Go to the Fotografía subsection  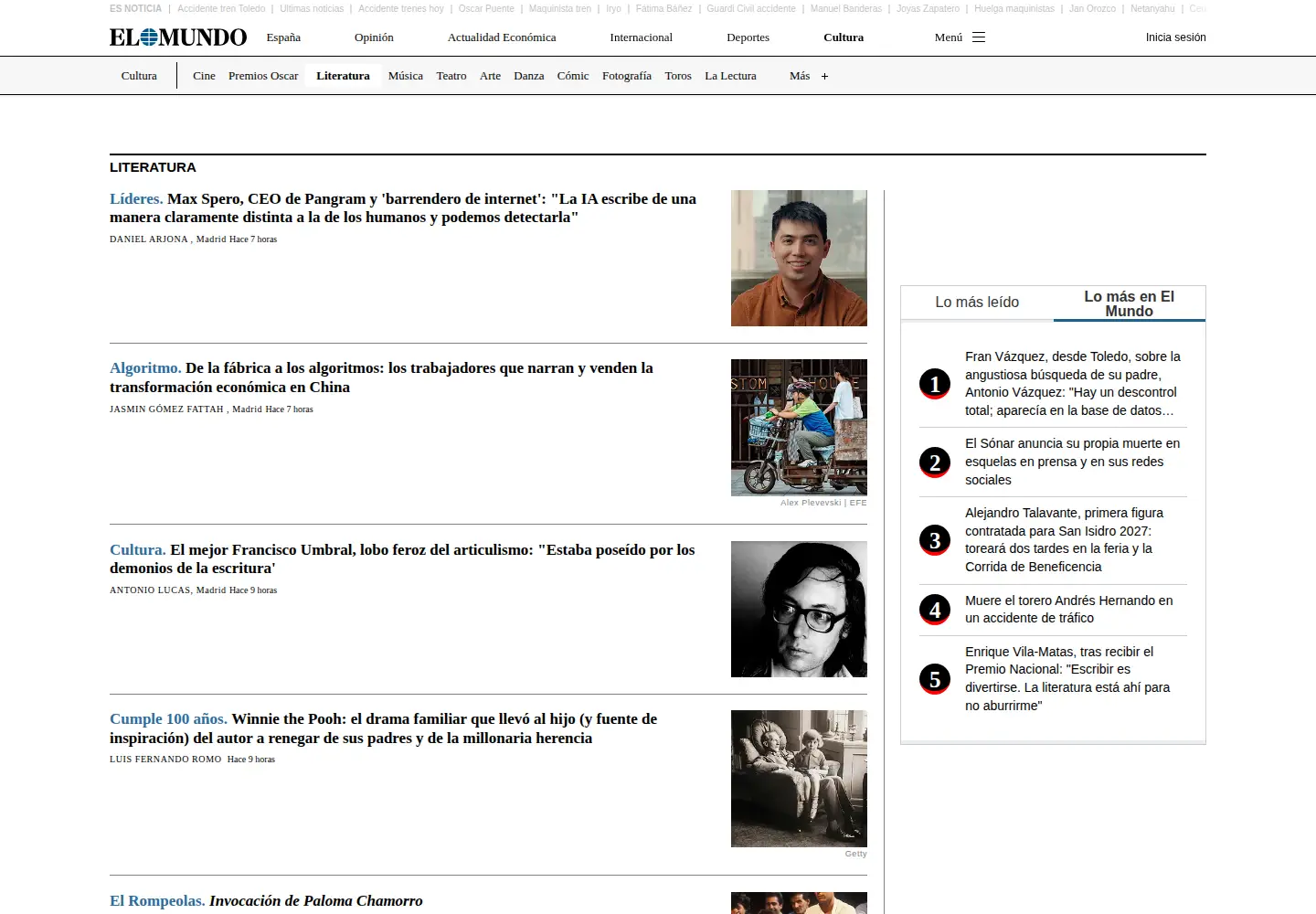627,76
